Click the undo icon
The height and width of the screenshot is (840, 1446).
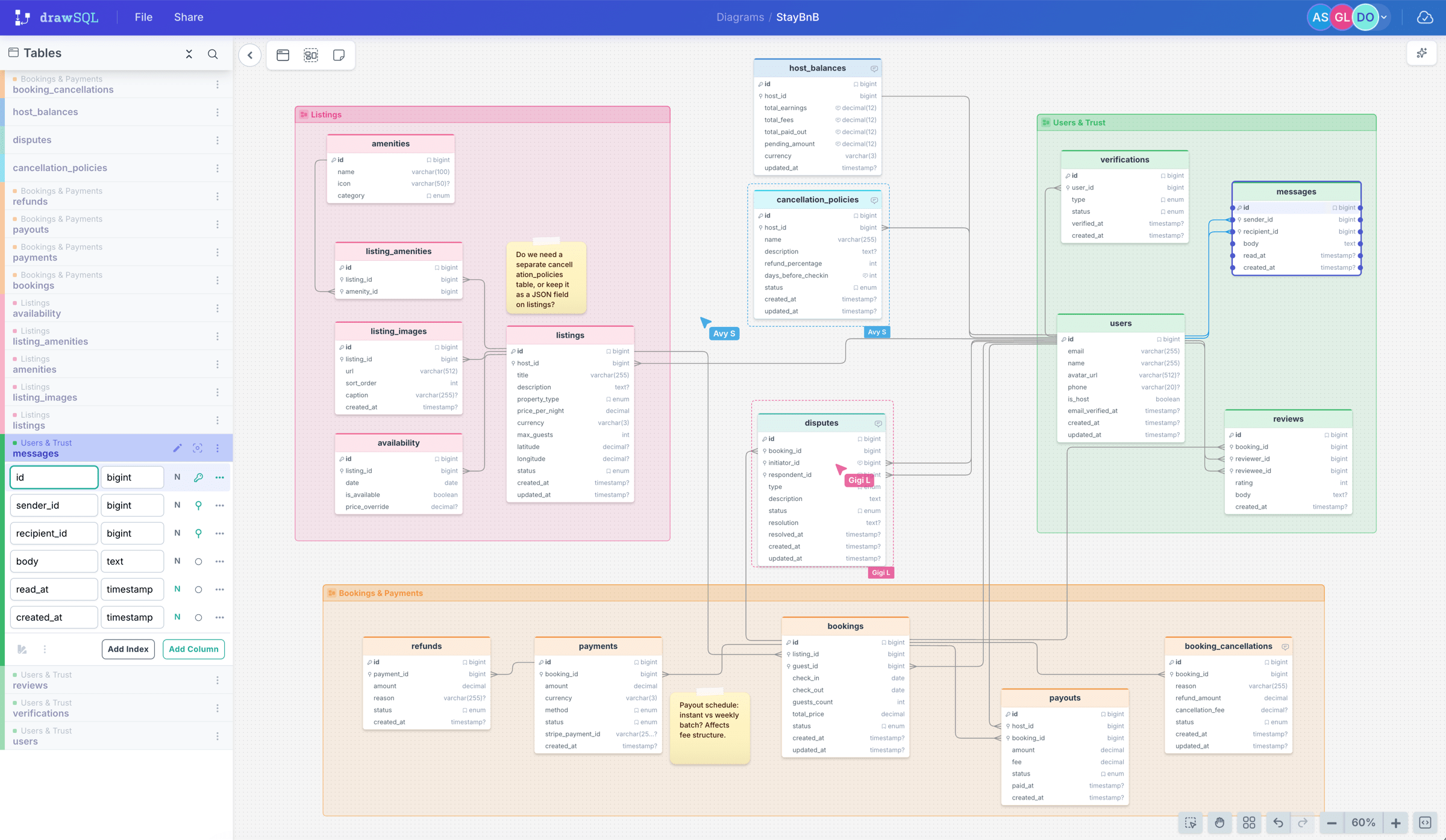1278,823
